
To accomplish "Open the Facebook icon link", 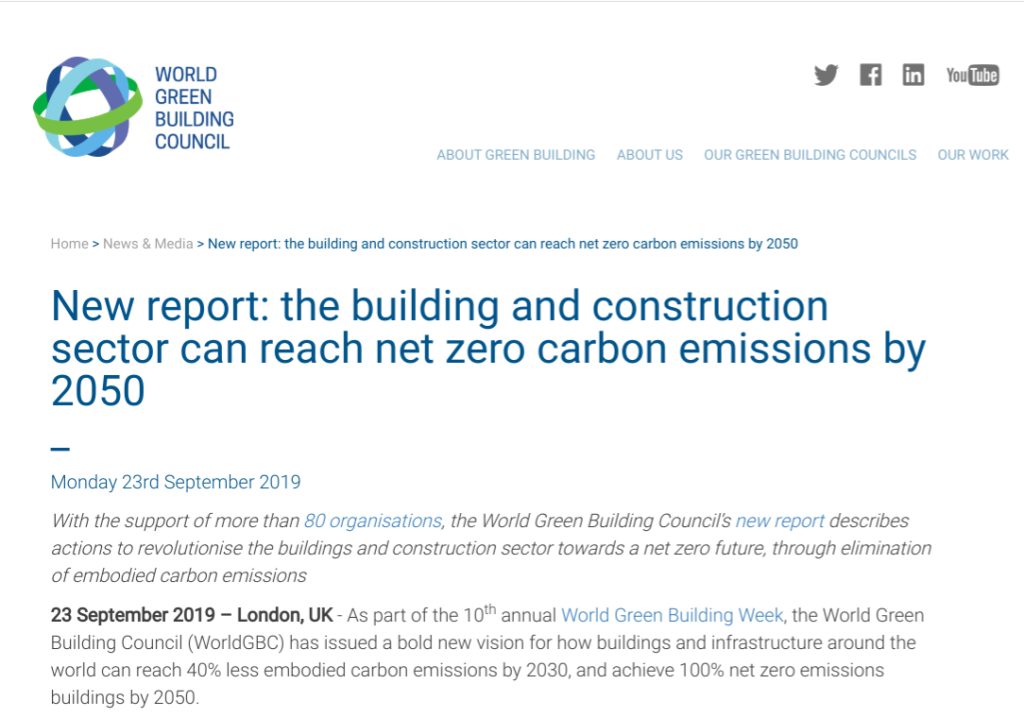I will point(870,75).
